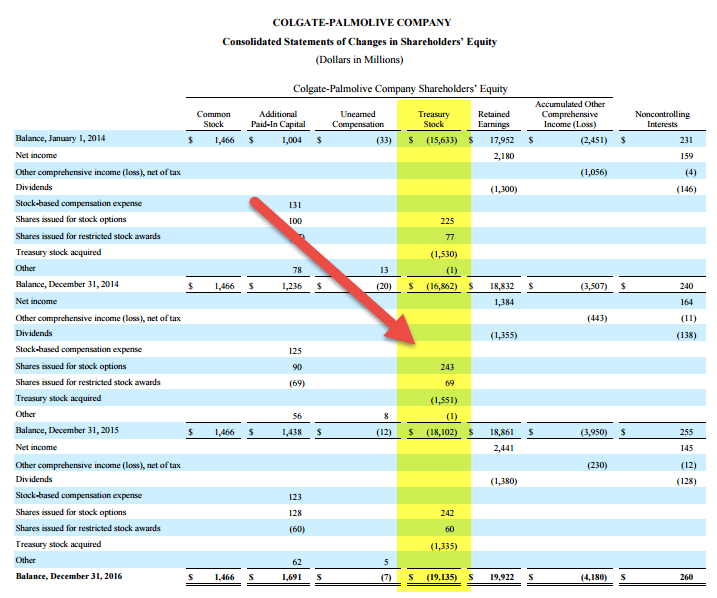
Task: Click the 1,438 paid-in capital balance
Action: (x=292, y=432)
